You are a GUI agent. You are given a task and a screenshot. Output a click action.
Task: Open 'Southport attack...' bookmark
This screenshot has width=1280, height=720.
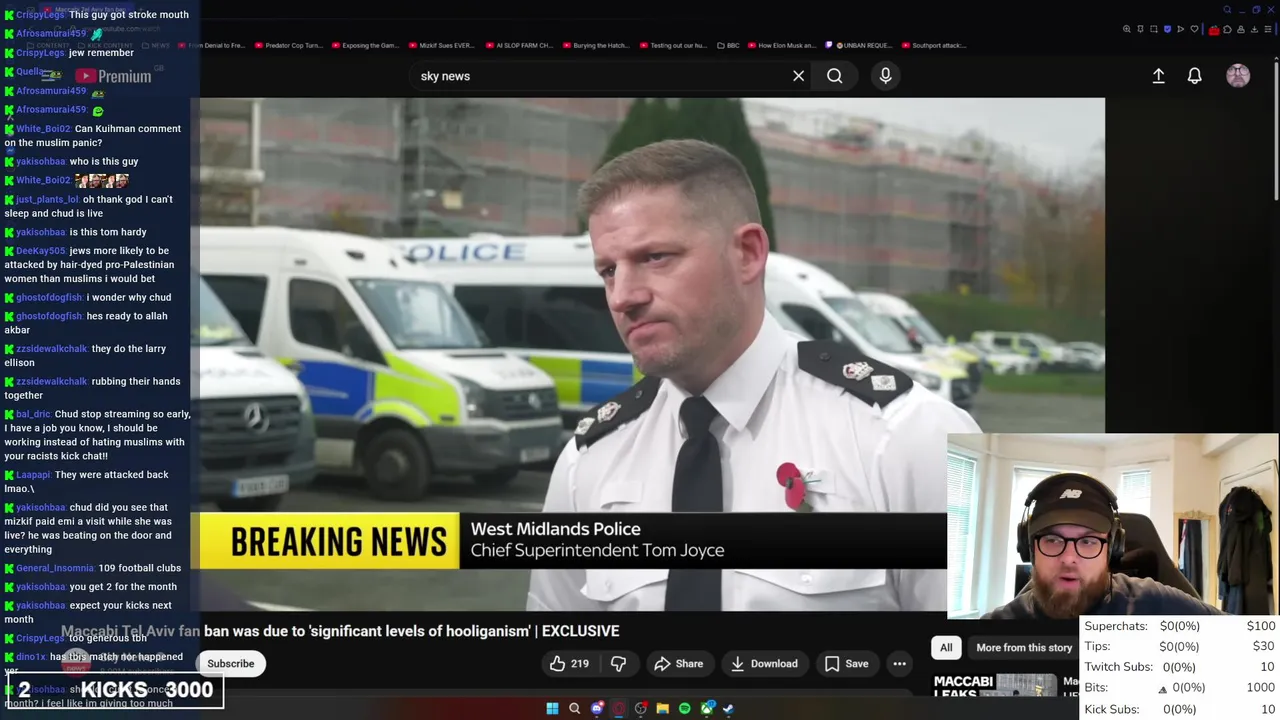point(934,45)
